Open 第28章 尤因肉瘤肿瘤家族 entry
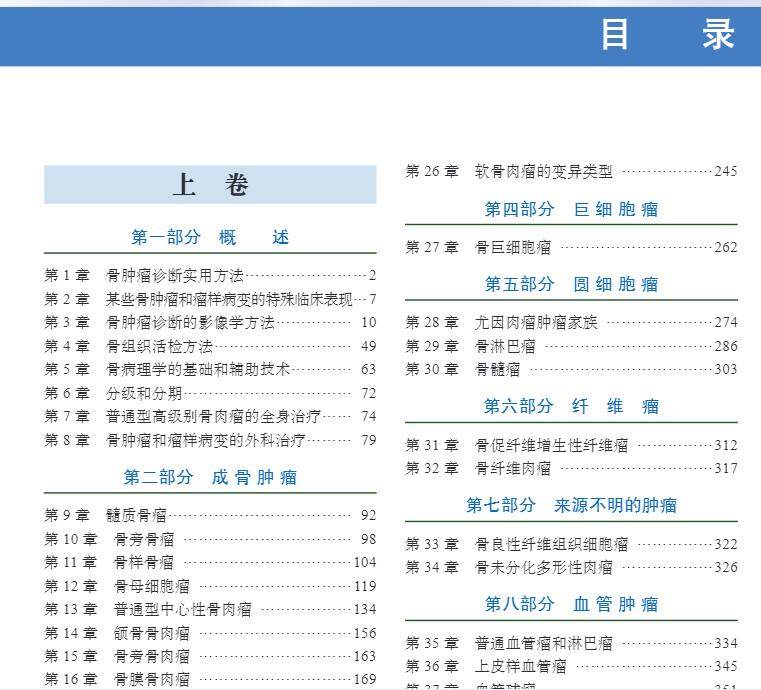This screenshot has height=690, width=761. (571, 322)
